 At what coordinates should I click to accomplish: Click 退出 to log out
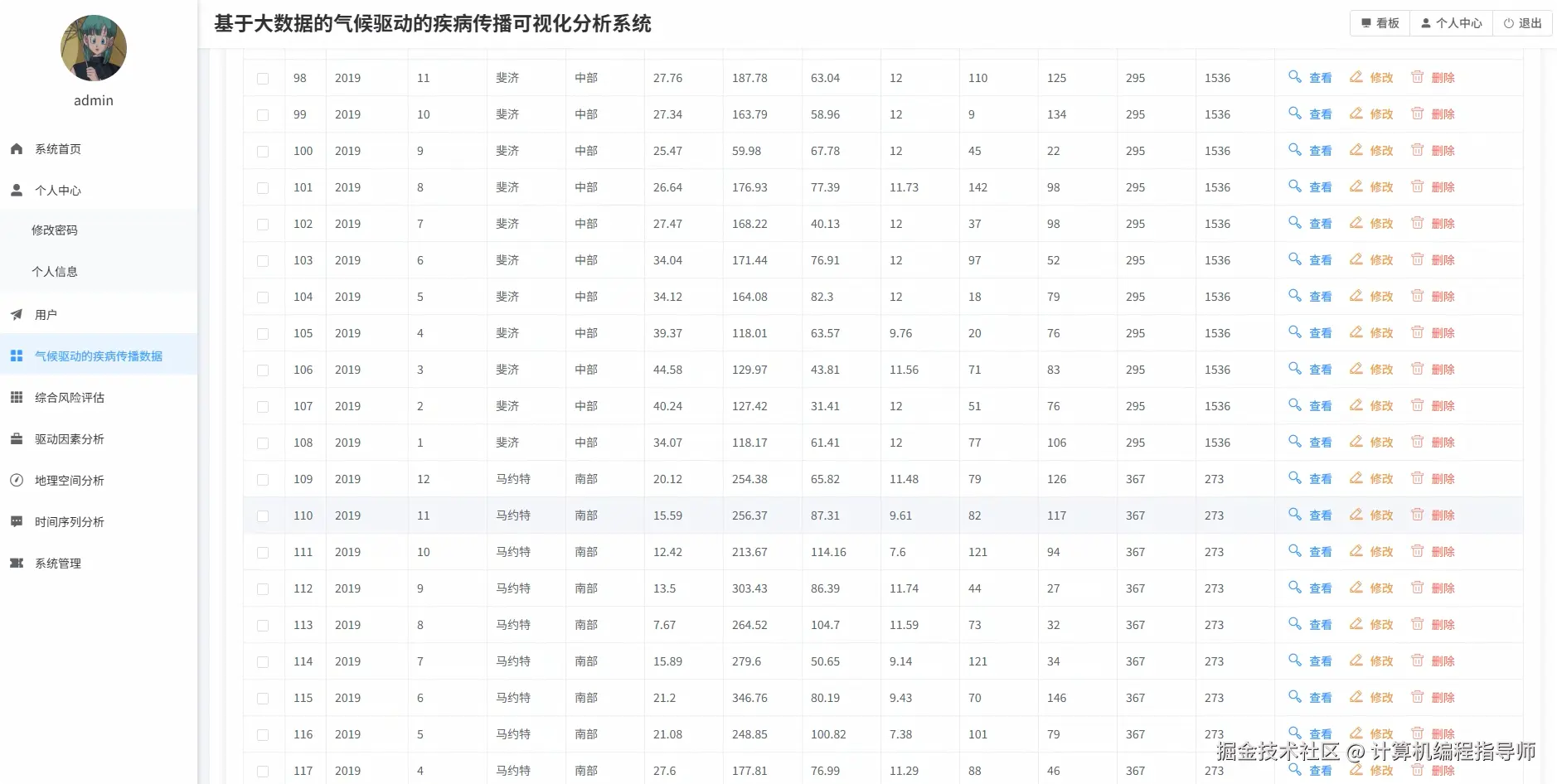[x=1522, y=22]
